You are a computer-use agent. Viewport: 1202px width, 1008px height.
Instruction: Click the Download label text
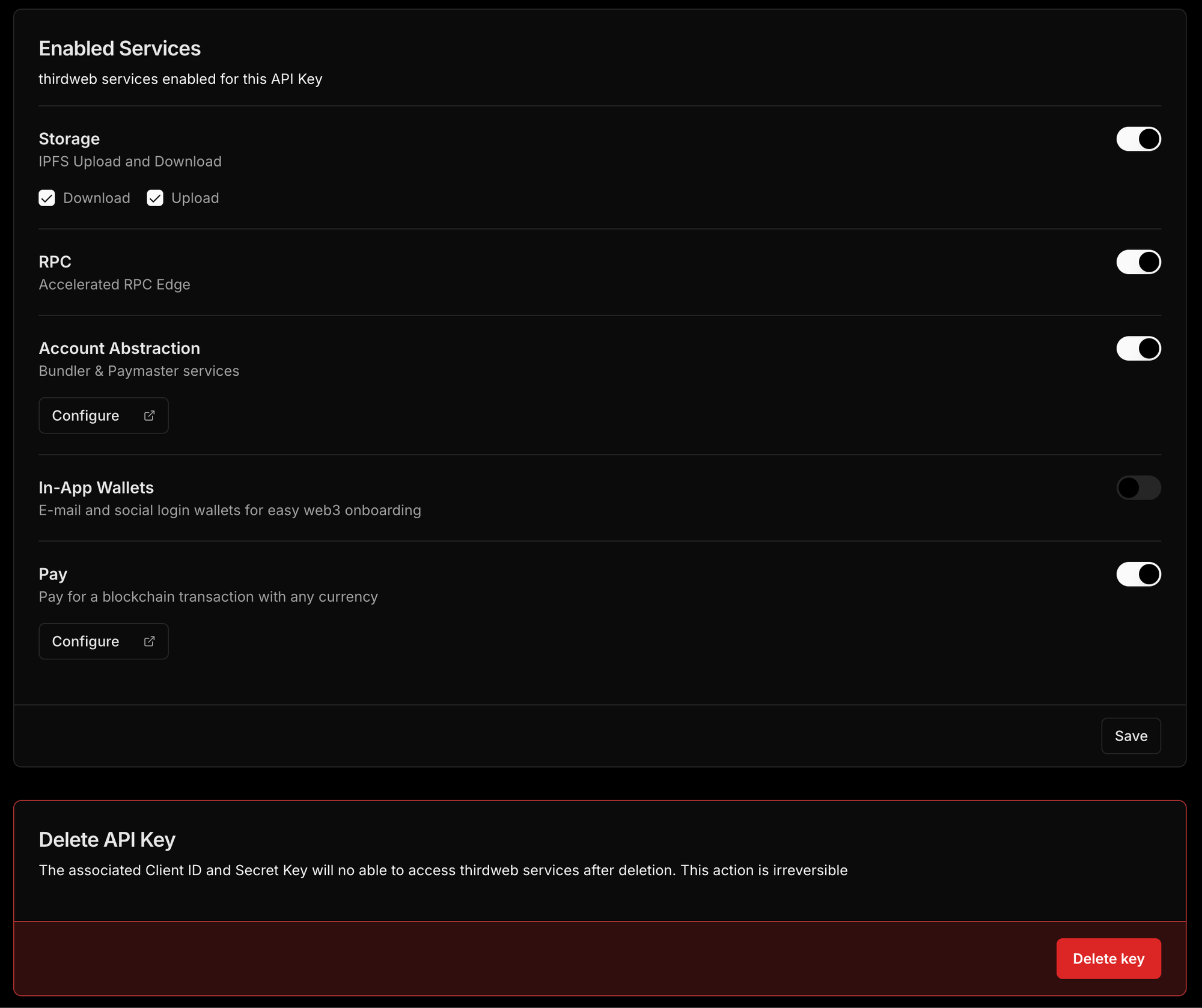96,198
